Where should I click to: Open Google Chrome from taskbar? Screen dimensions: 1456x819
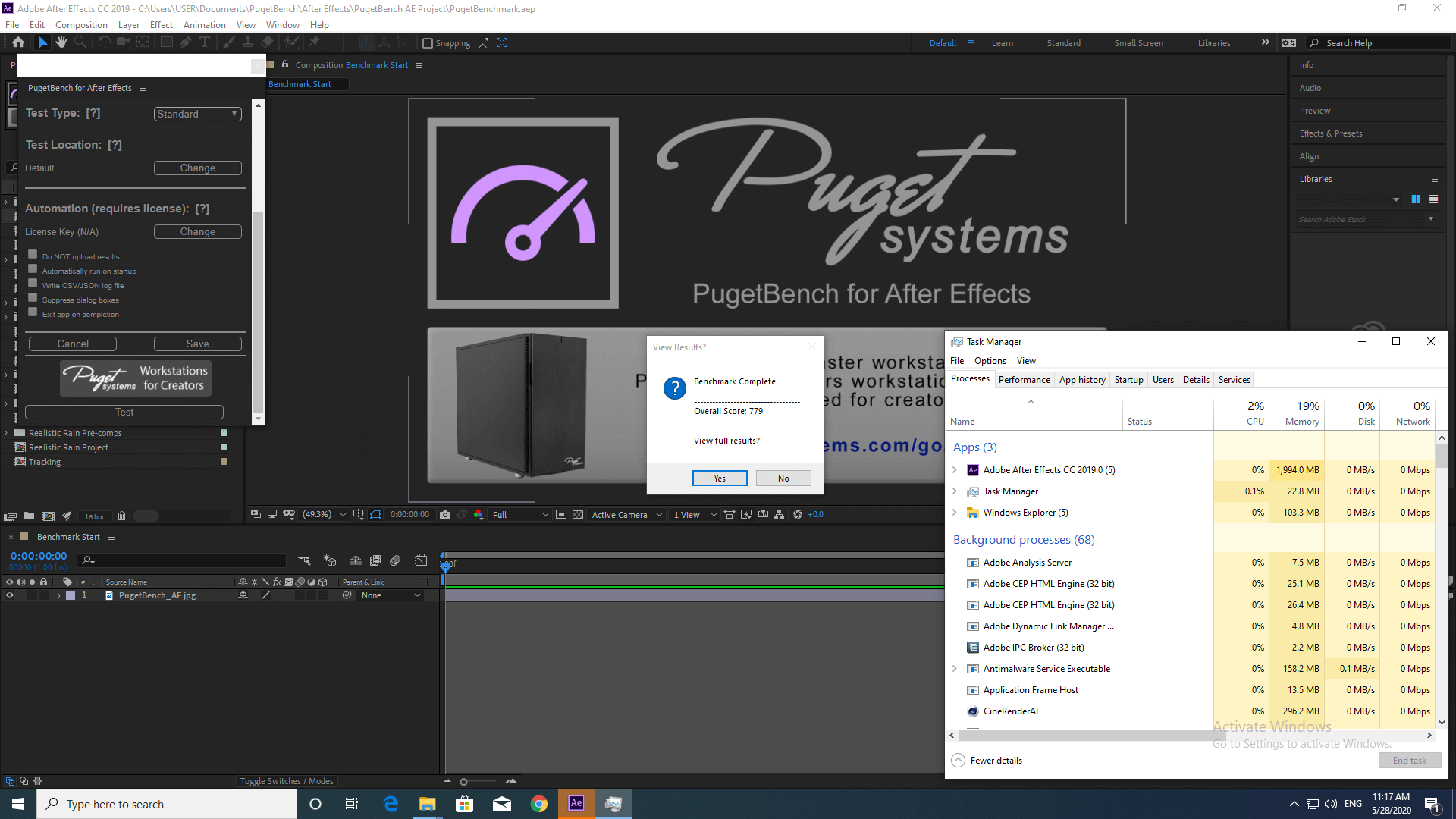(x=539, y=804)
